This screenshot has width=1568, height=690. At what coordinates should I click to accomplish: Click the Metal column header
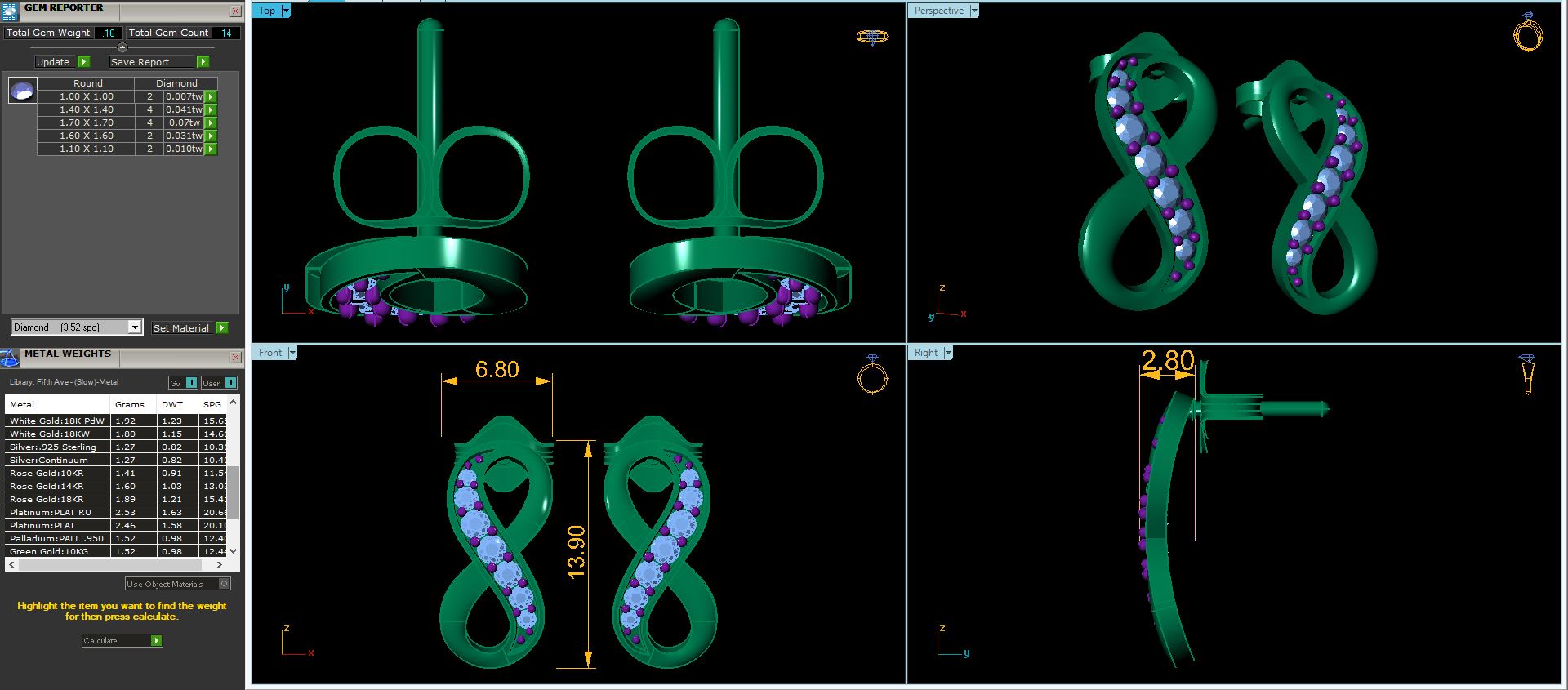tap(57, 404)
